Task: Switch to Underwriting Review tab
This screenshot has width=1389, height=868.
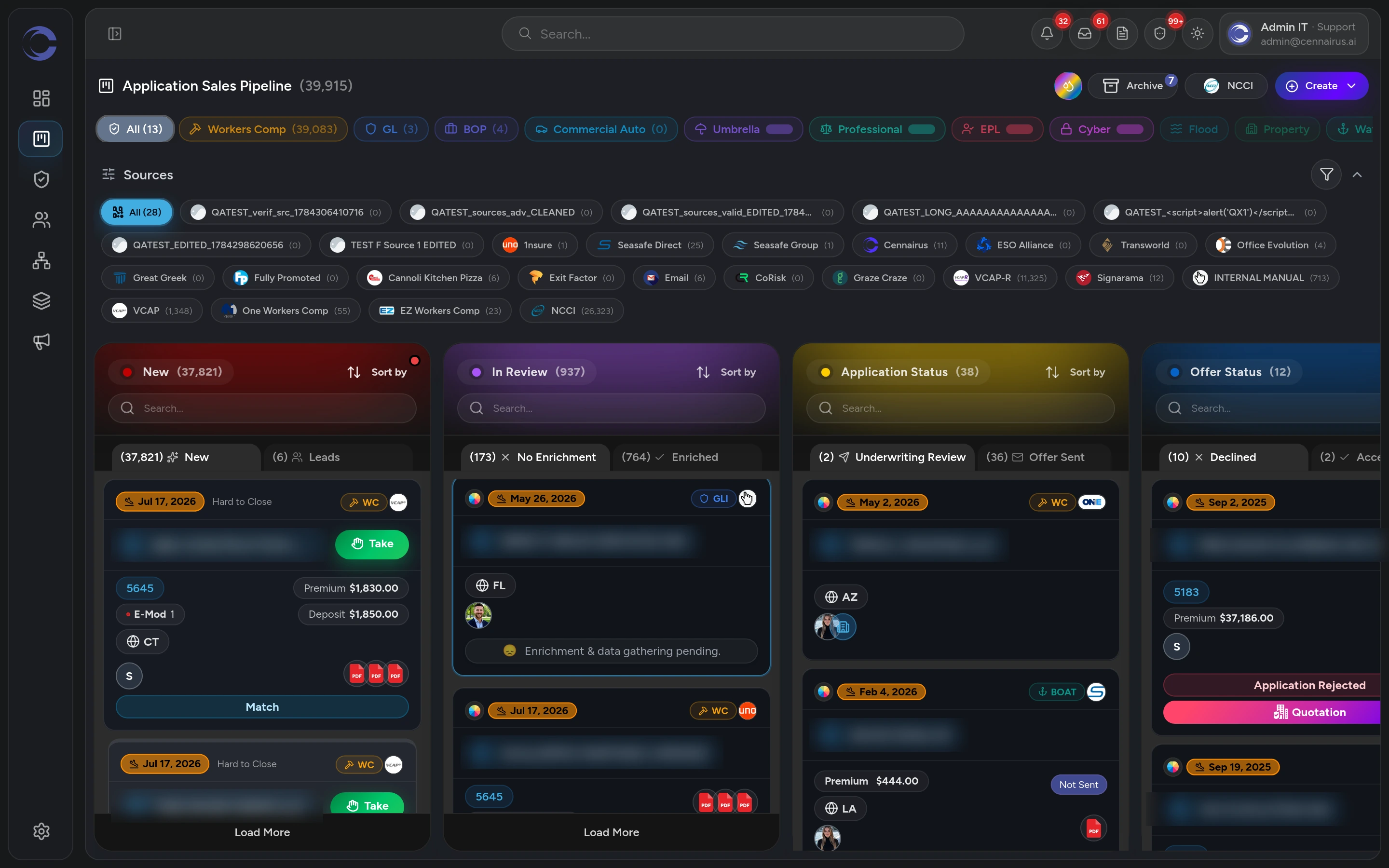Action: point(892,457)
